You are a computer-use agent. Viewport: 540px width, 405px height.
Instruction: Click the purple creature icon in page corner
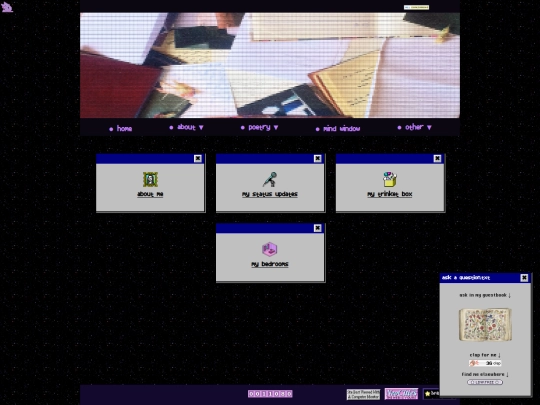[7, 7]
